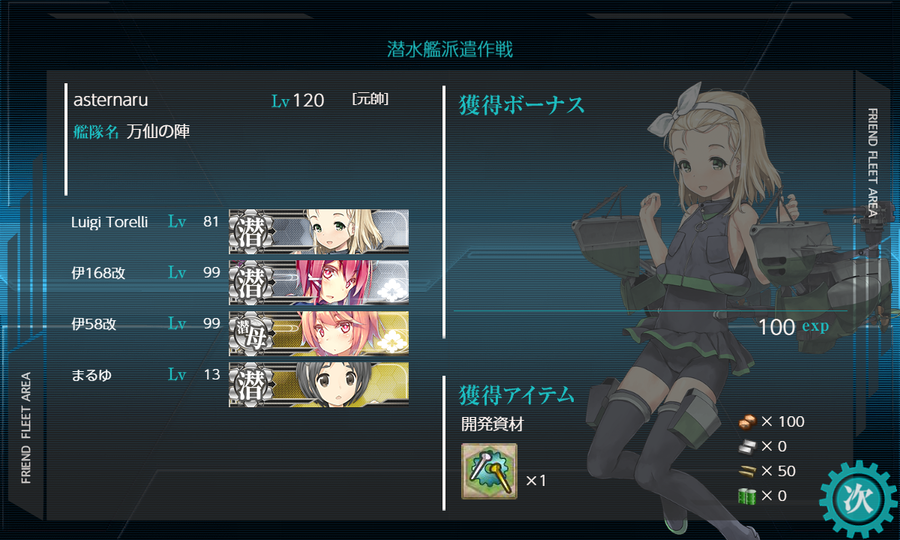Click the 潜 submarine badge on Luigi Torelli
This screenshot has width=900, height=540.
coord(251,232)
